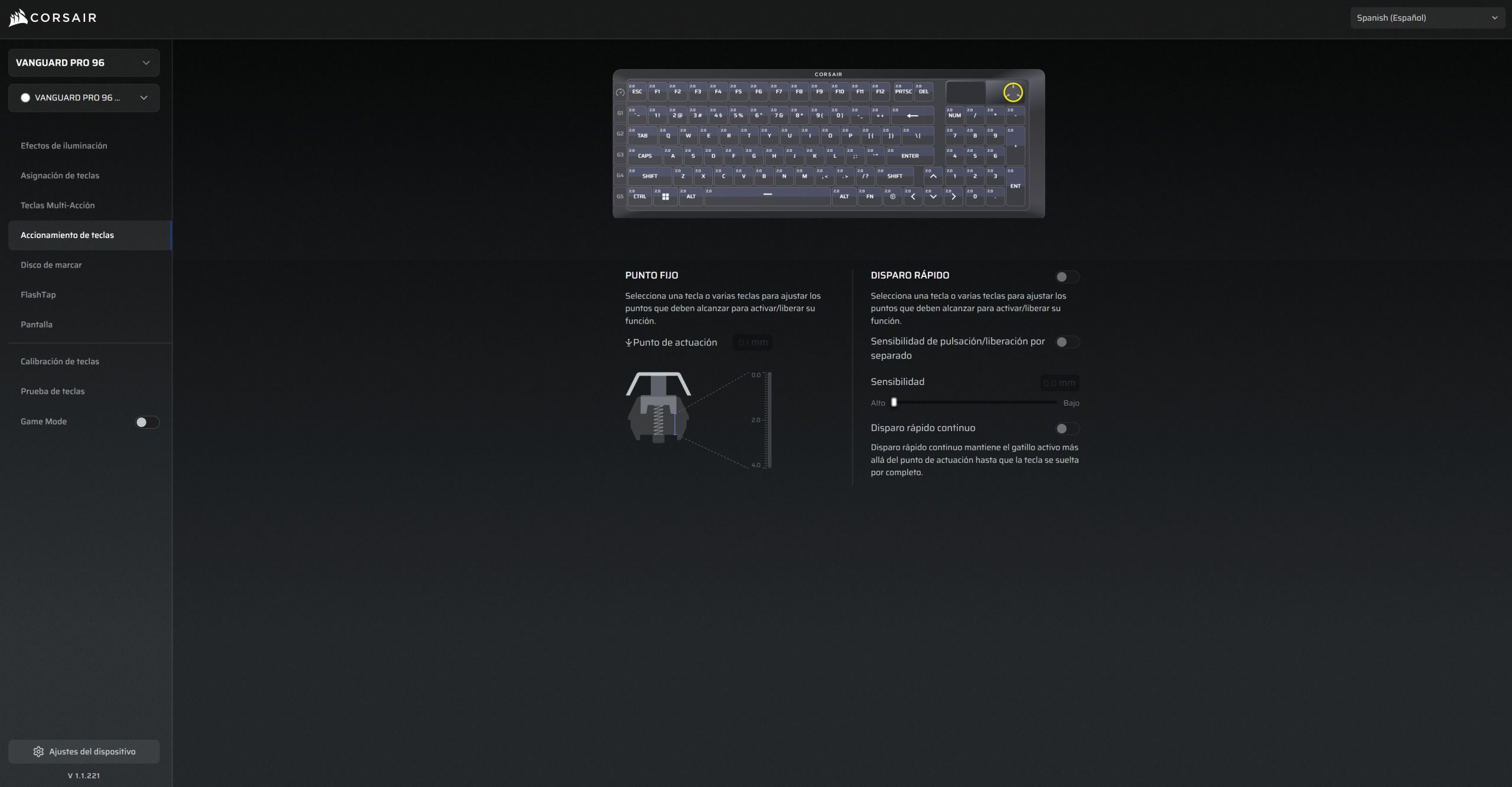Click the key switch cross-section diagram
Screen dimensions: 1512x787
[658, 407]
